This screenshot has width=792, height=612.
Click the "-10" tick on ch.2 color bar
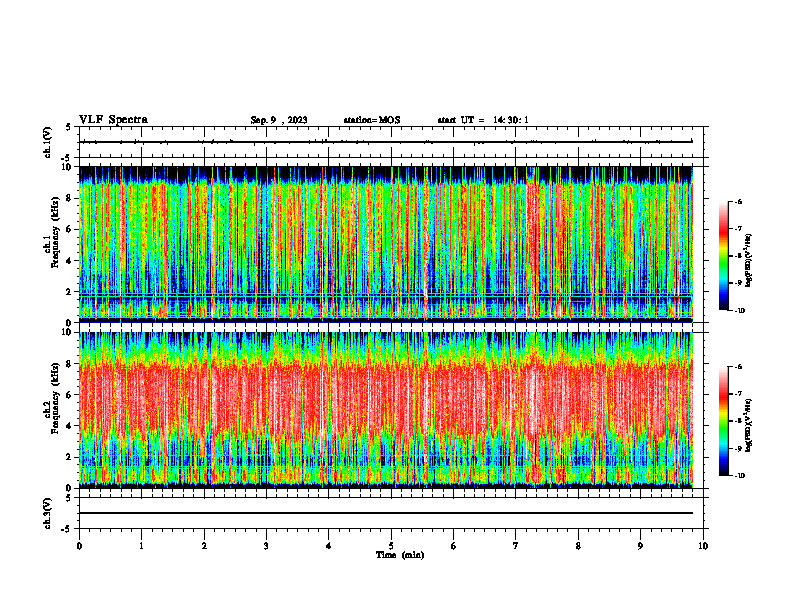tap(740, 476)
